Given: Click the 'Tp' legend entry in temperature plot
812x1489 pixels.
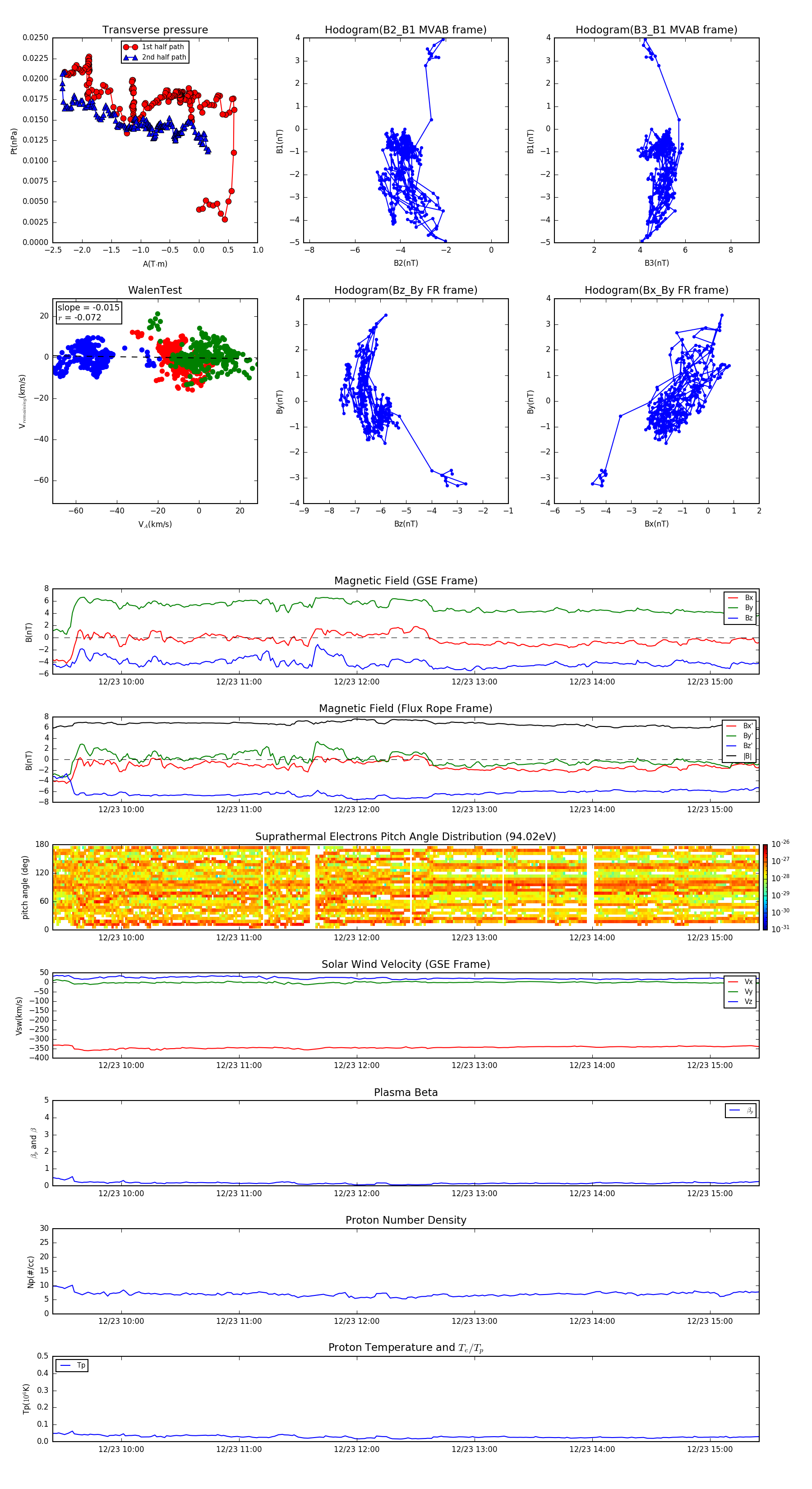Looking at the screenshot, I should click(x=72, y=1365).
